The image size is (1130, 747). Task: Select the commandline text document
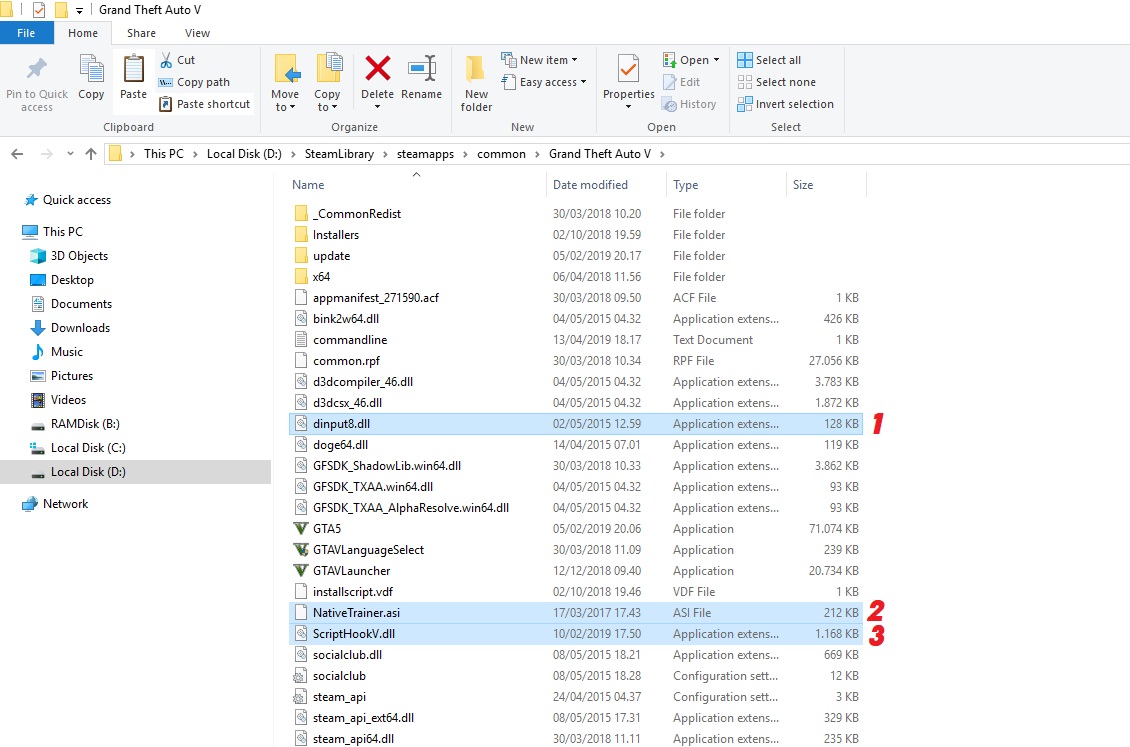(x=575, y=340)
